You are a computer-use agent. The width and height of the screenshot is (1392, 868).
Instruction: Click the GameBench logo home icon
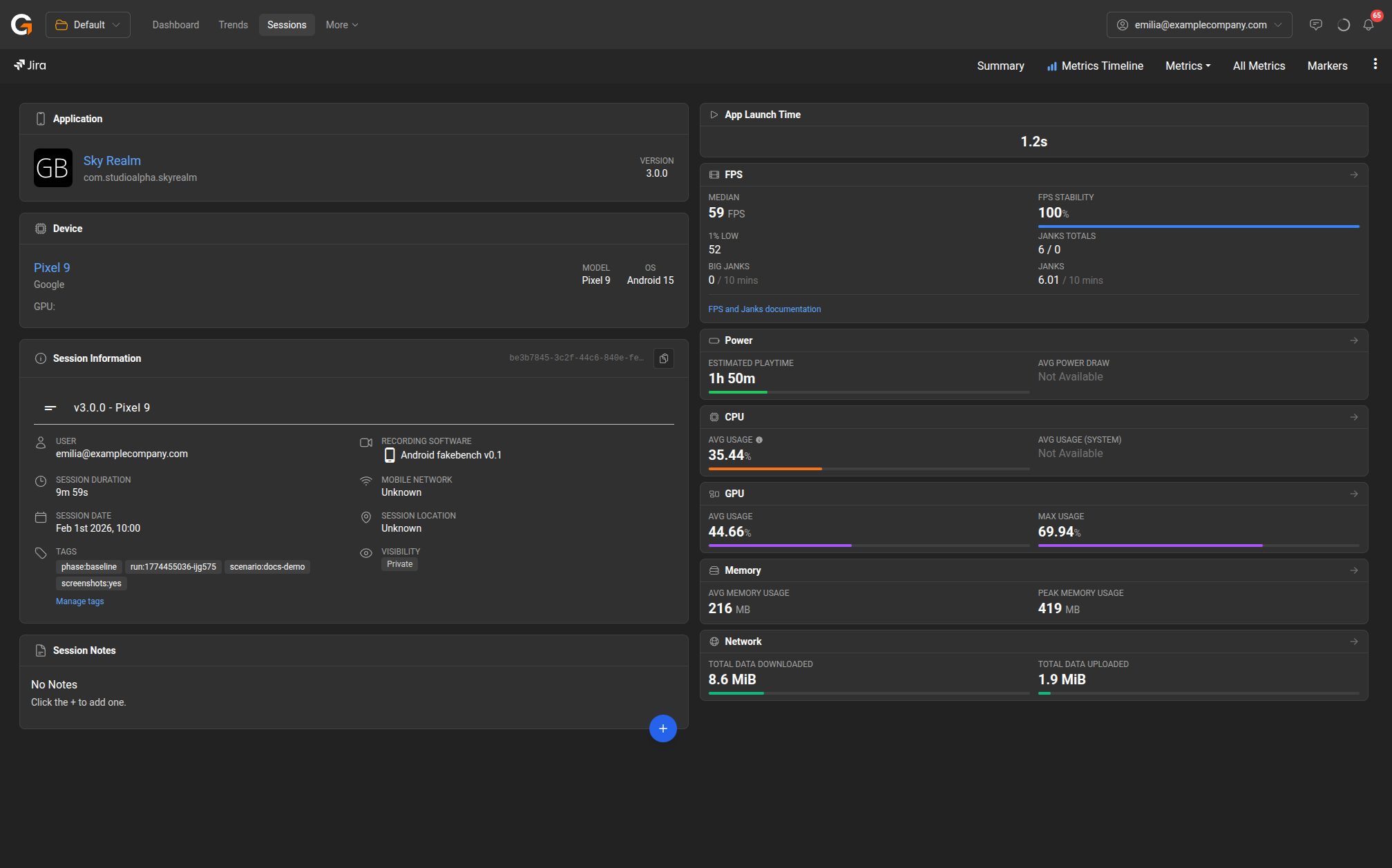point(21,25)
